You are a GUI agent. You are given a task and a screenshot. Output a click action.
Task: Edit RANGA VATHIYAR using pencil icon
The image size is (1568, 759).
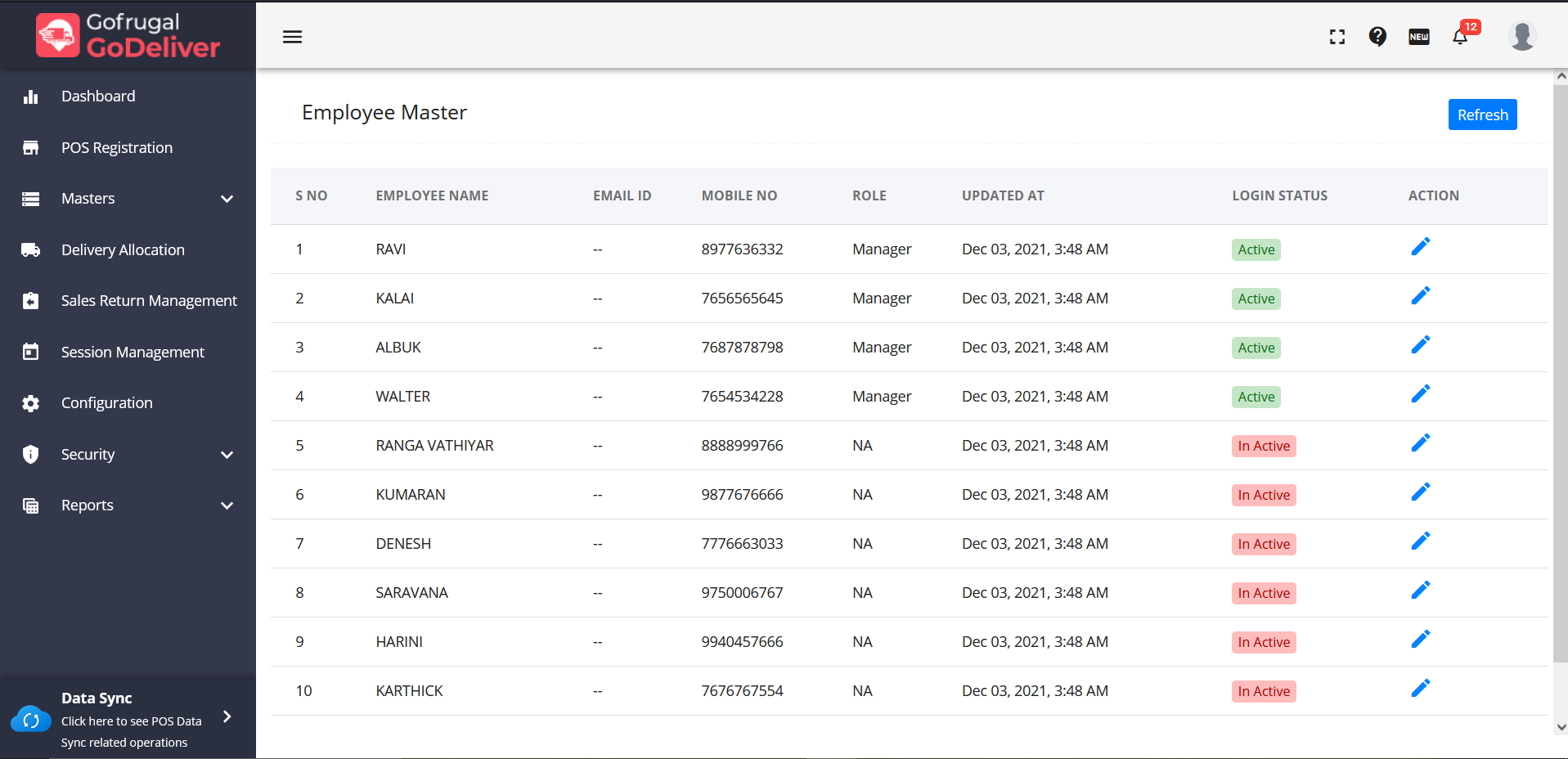pyautogui.click(x=1421, y=443)
